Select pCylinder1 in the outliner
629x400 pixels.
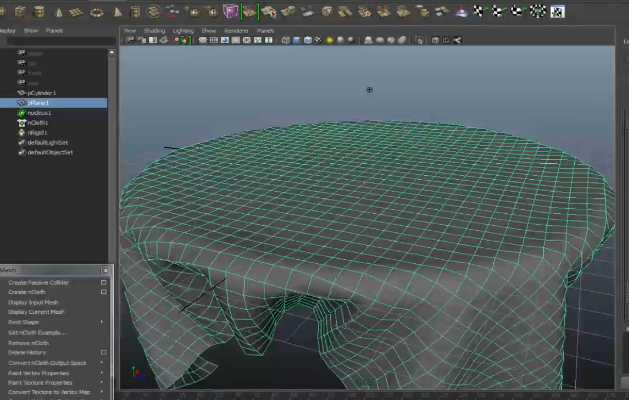pyautogui.click(x=41, y=93)
